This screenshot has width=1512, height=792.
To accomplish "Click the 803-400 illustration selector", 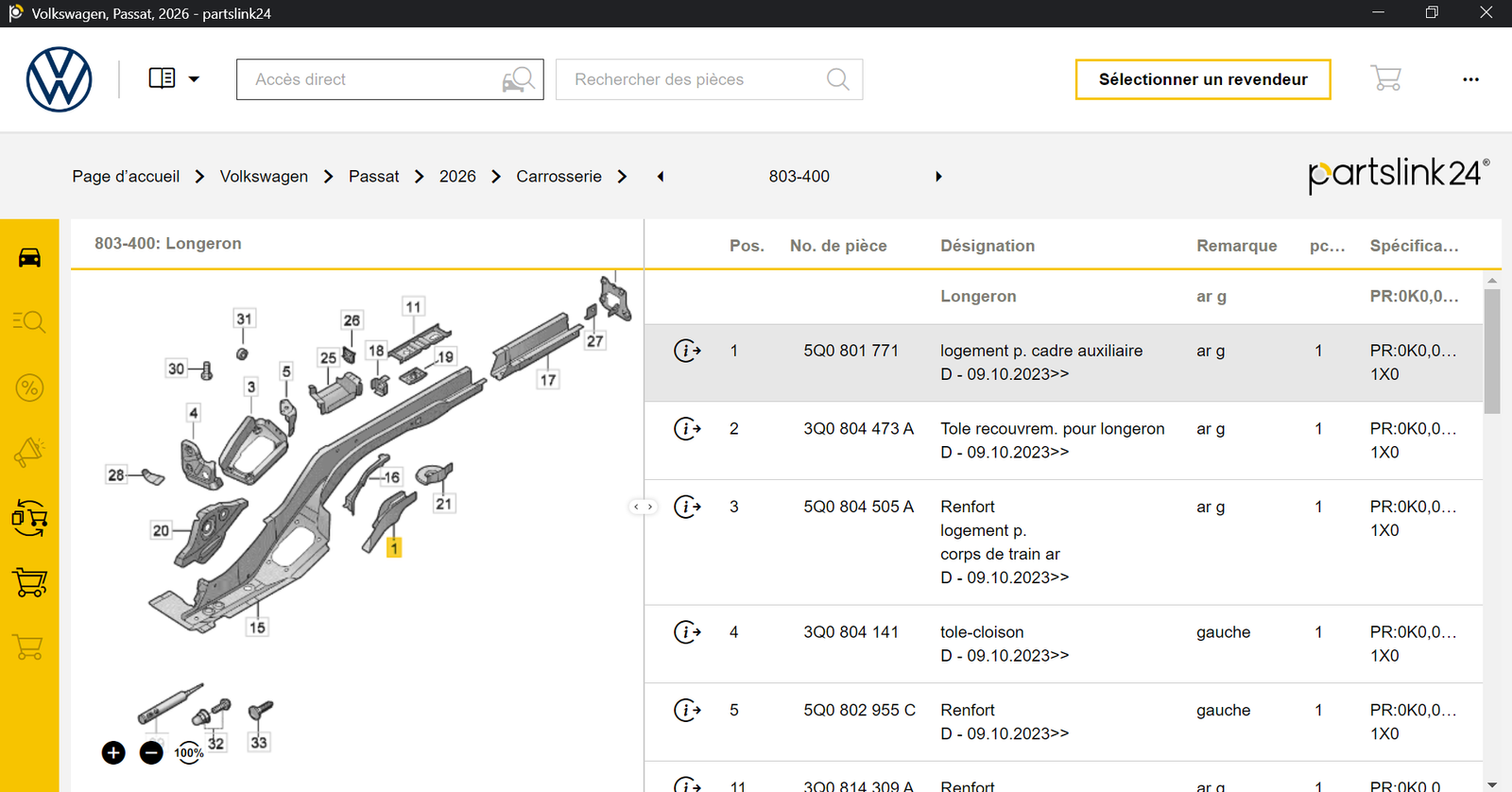I will tap(799, 177).
